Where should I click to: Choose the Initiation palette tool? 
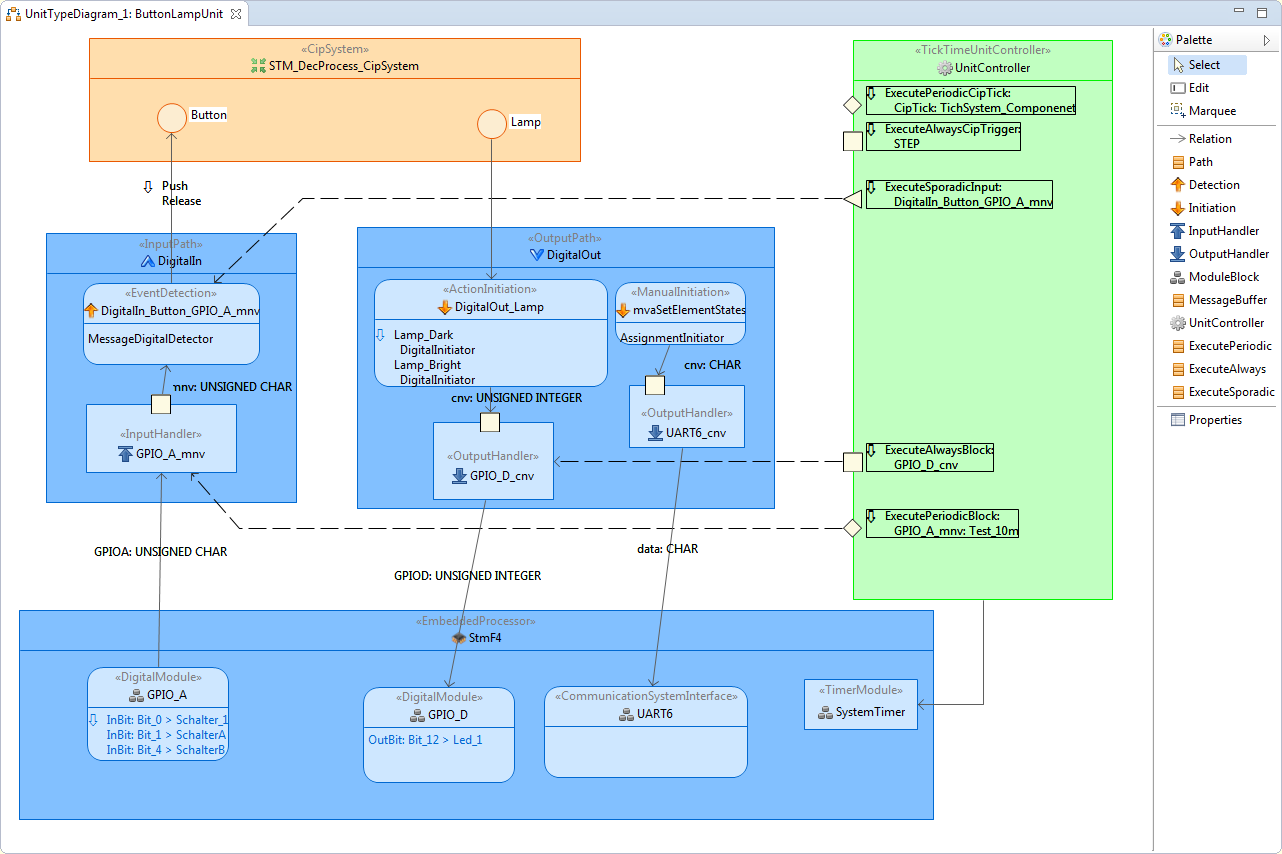pos(1211,208)
